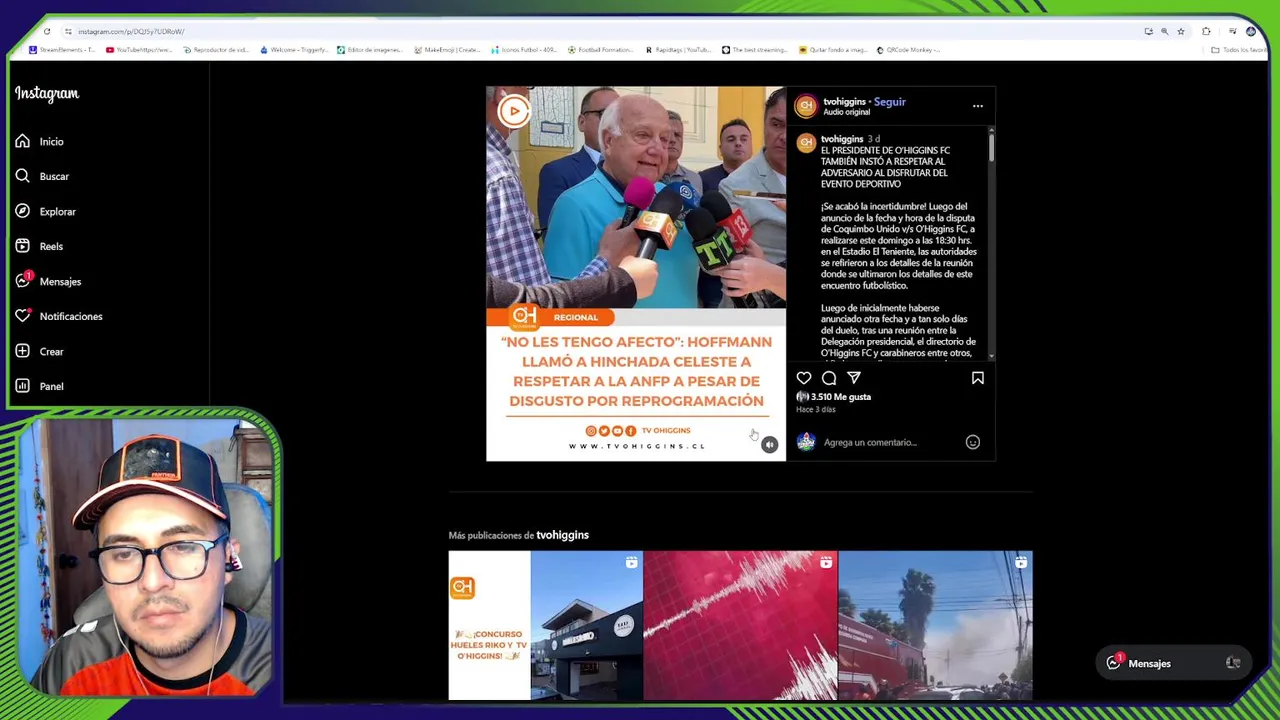1280x720 pixels.
Task: Open Panel in the sidebar
Action: [x=39, y=387]
